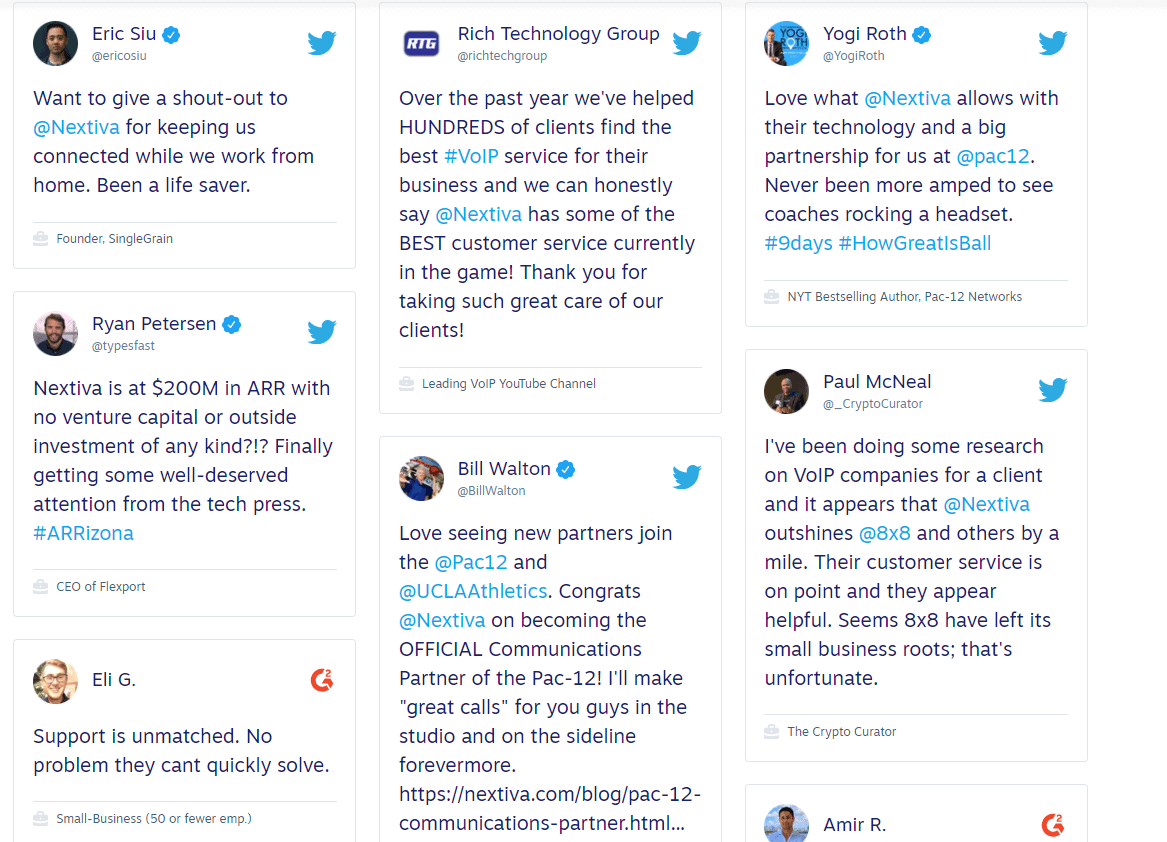Viewport: 1167px width, 842px height.
Task: Click Eric Siu's verified badge
Action: coord(171,34)
